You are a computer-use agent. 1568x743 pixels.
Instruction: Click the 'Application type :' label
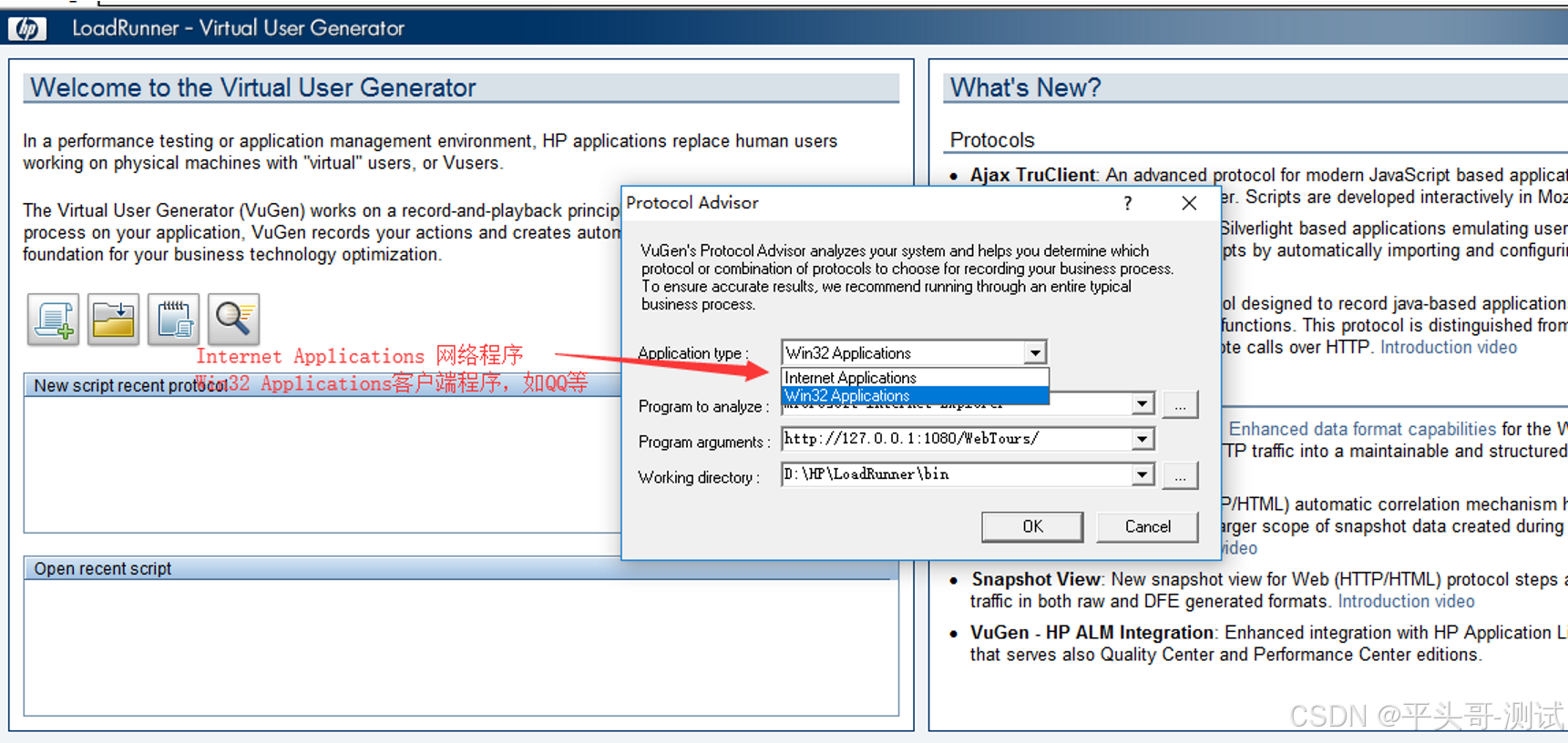click(693, 353)
